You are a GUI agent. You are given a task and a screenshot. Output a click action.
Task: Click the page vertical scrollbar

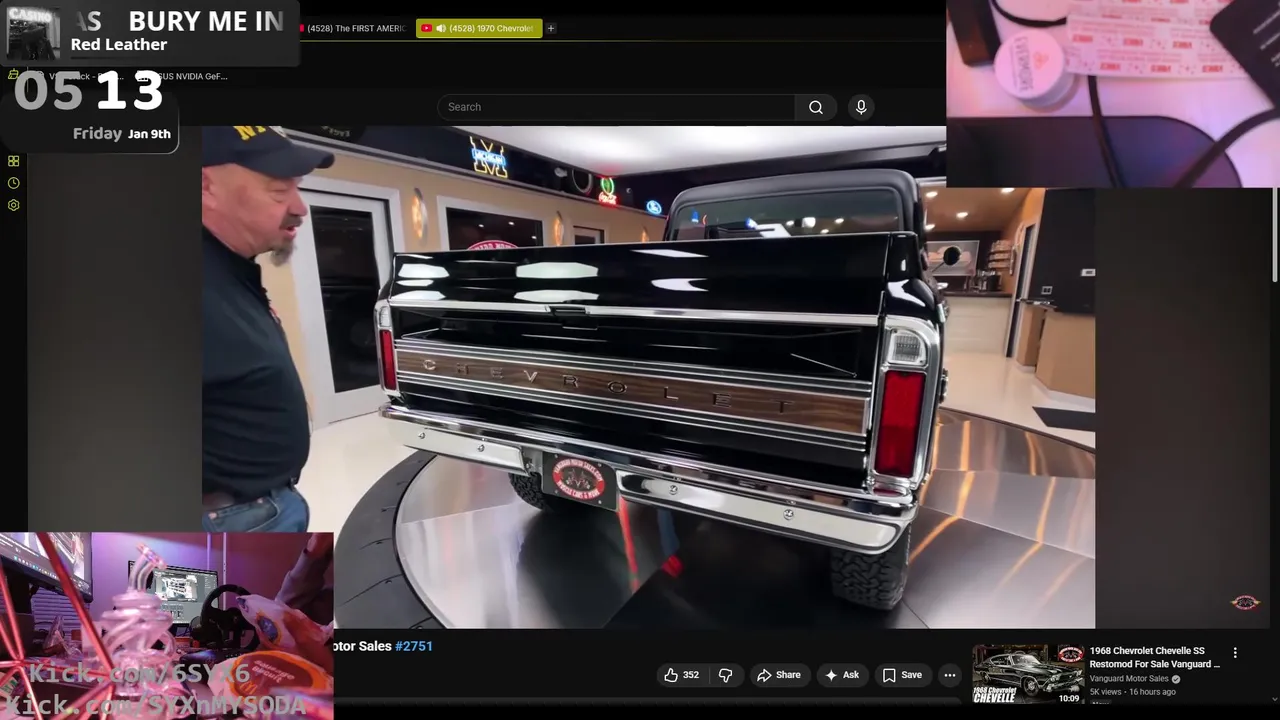click(x=1275, y=235)
